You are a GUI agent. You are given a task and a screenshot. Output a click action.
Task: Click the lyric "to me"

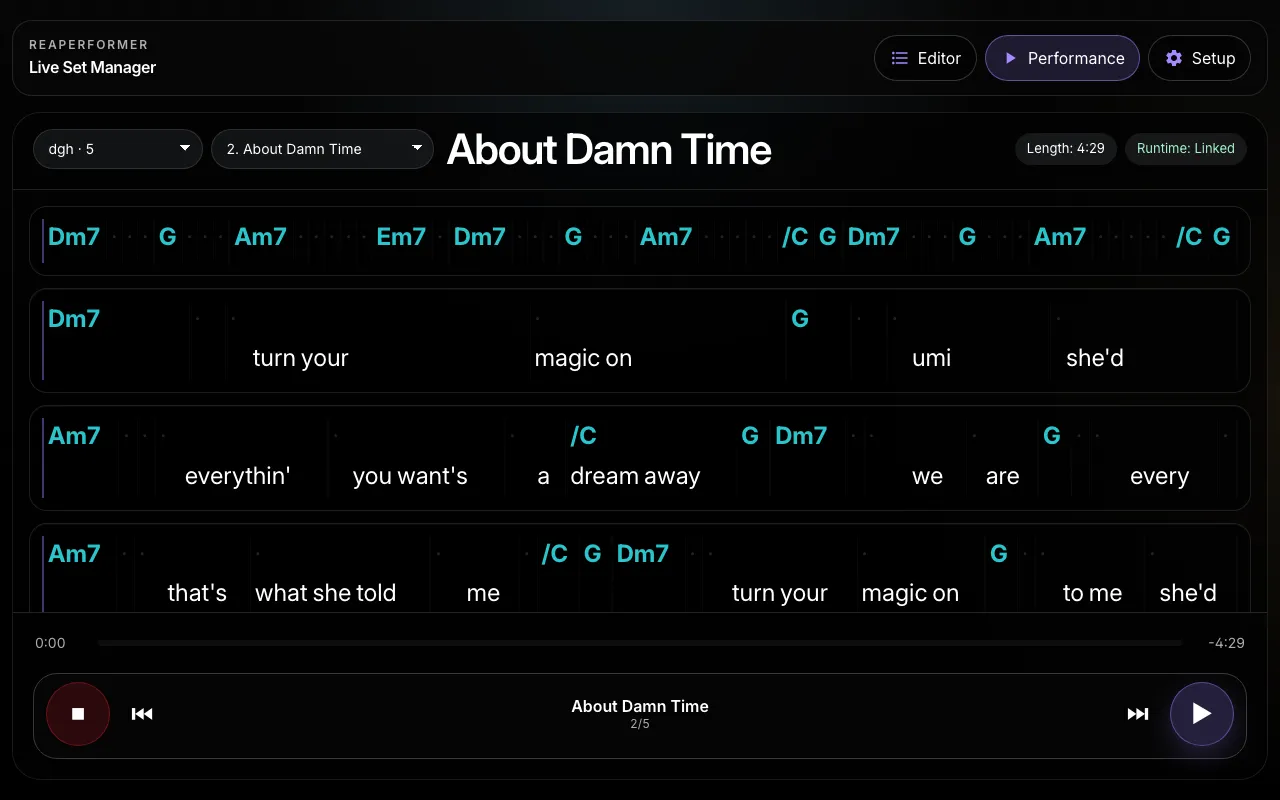(x=1092, y=593)
